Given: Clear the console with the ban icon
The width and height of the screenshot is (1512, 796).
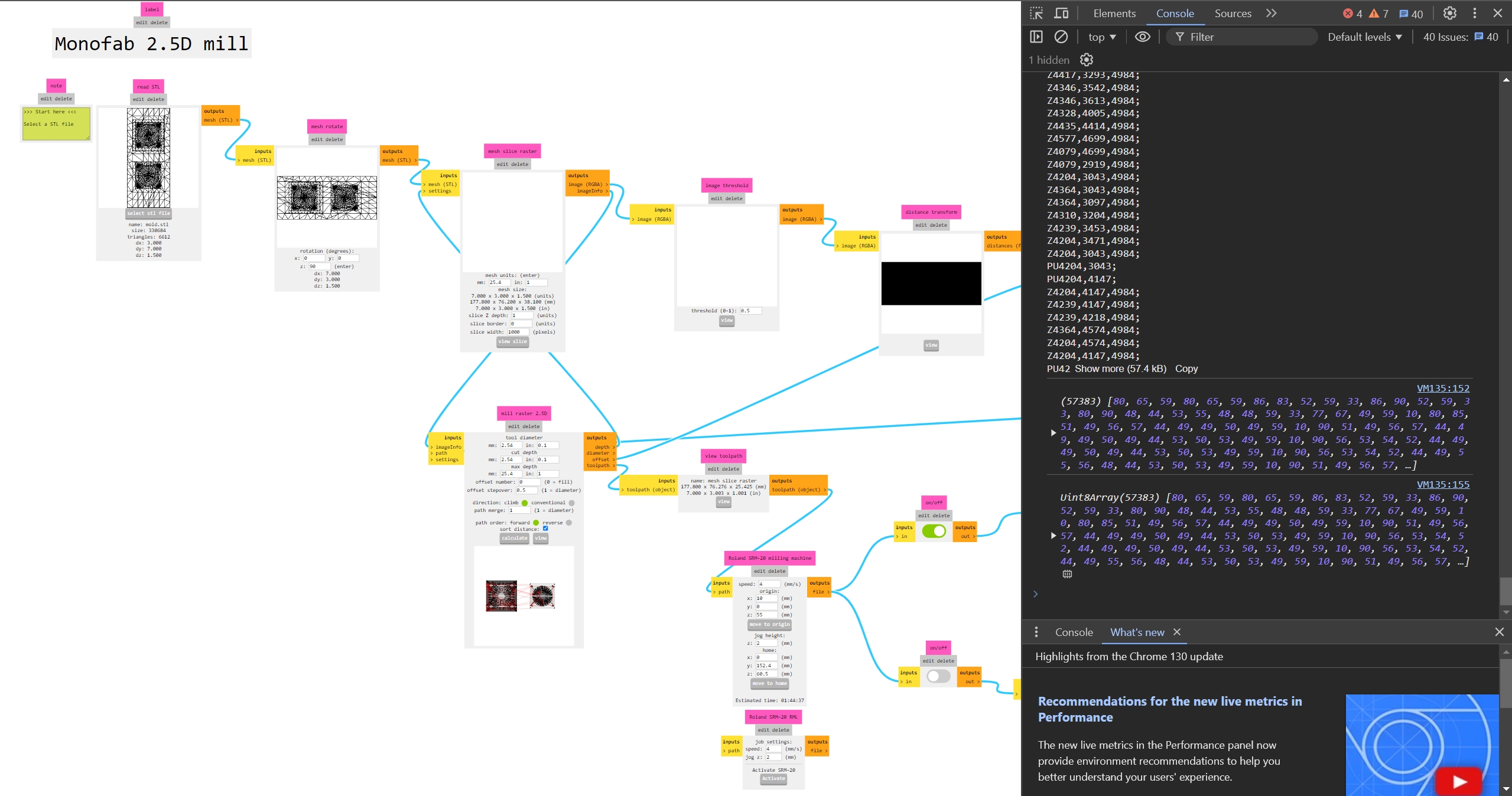Looking at the screenshot, I should pyautogui.click(x=1061, y=37).
